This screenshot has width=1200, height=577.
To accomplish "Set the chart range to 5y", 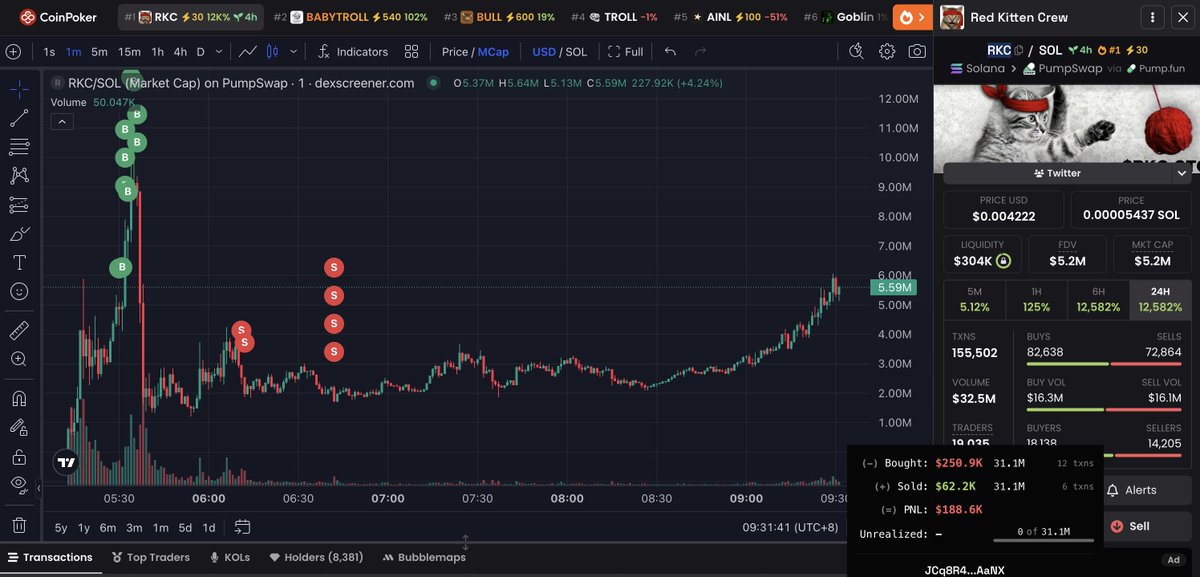I will click(x=61, y=527).
